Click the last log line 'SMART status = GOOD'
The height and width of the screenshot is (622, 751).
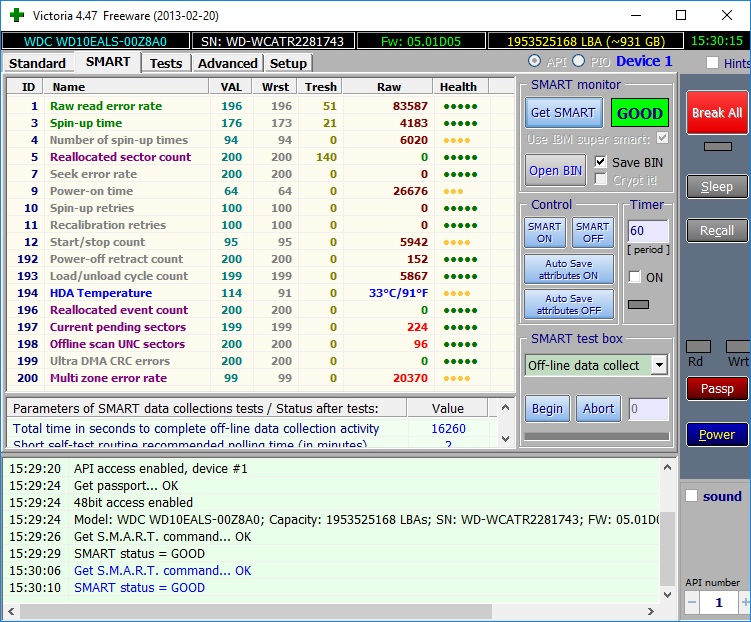(139, 588)
